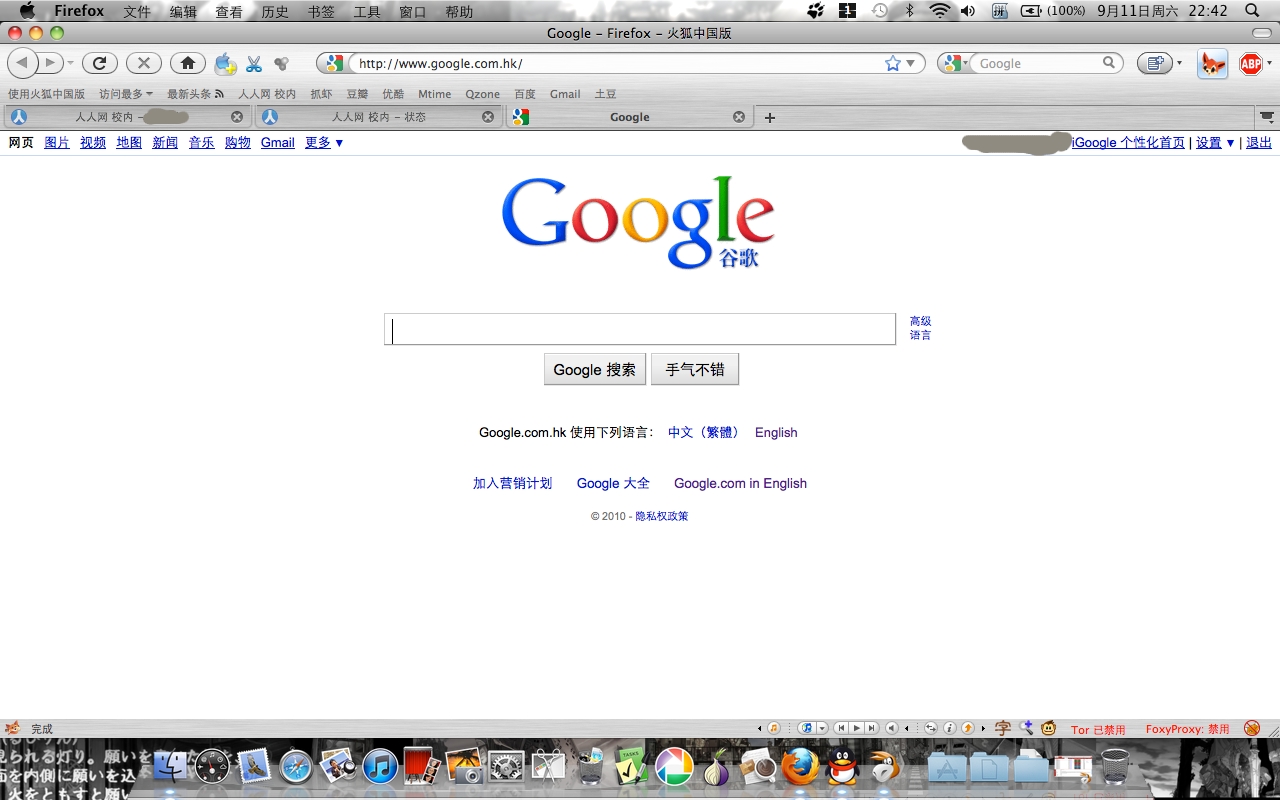Click the Firefox toolbar Google search field
Viewport: 1280px width, 800px height.
pos(1038,63)
